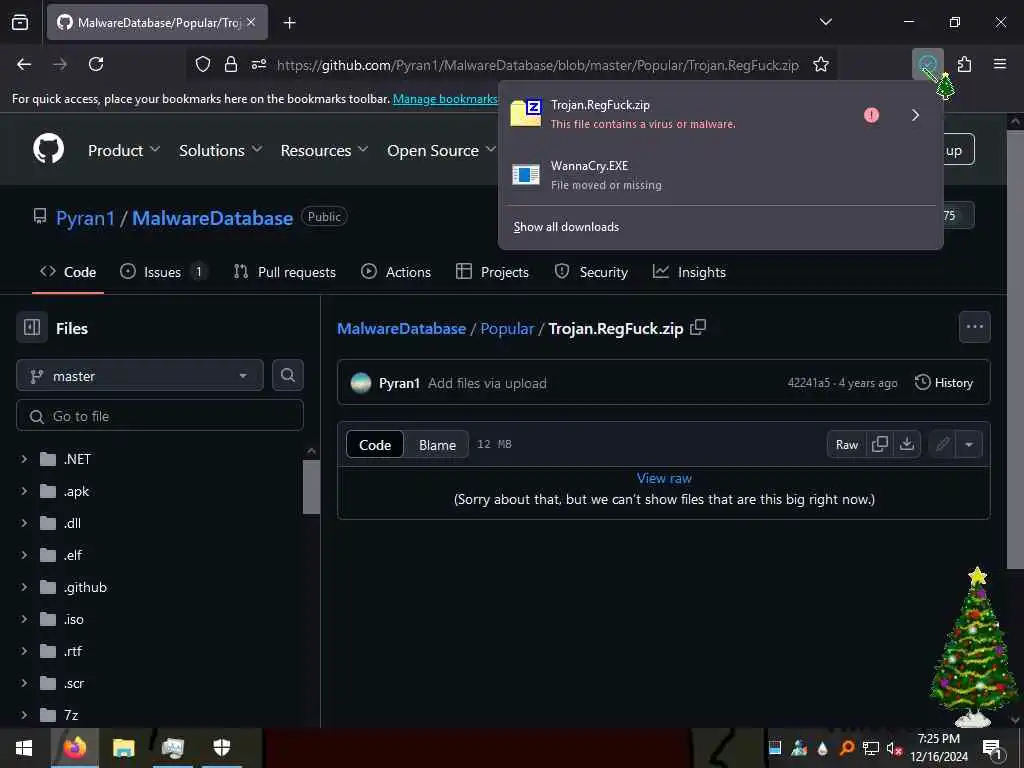The width and height of the screenshot is (1024, 768).
Task: Open the master branch dropdown
Action: click(140, 376)
